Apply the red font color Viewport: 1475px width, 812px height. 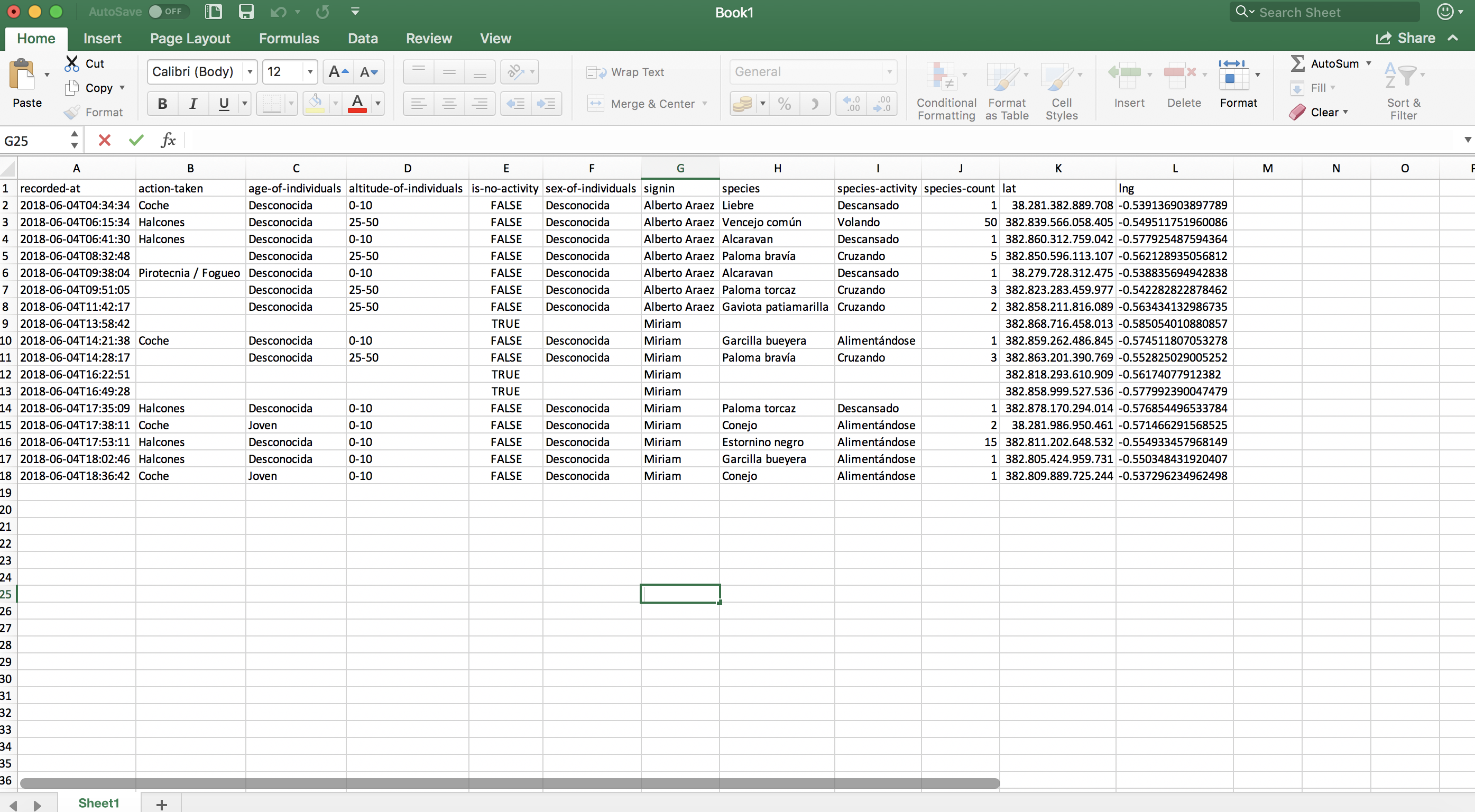click(357, 104)
